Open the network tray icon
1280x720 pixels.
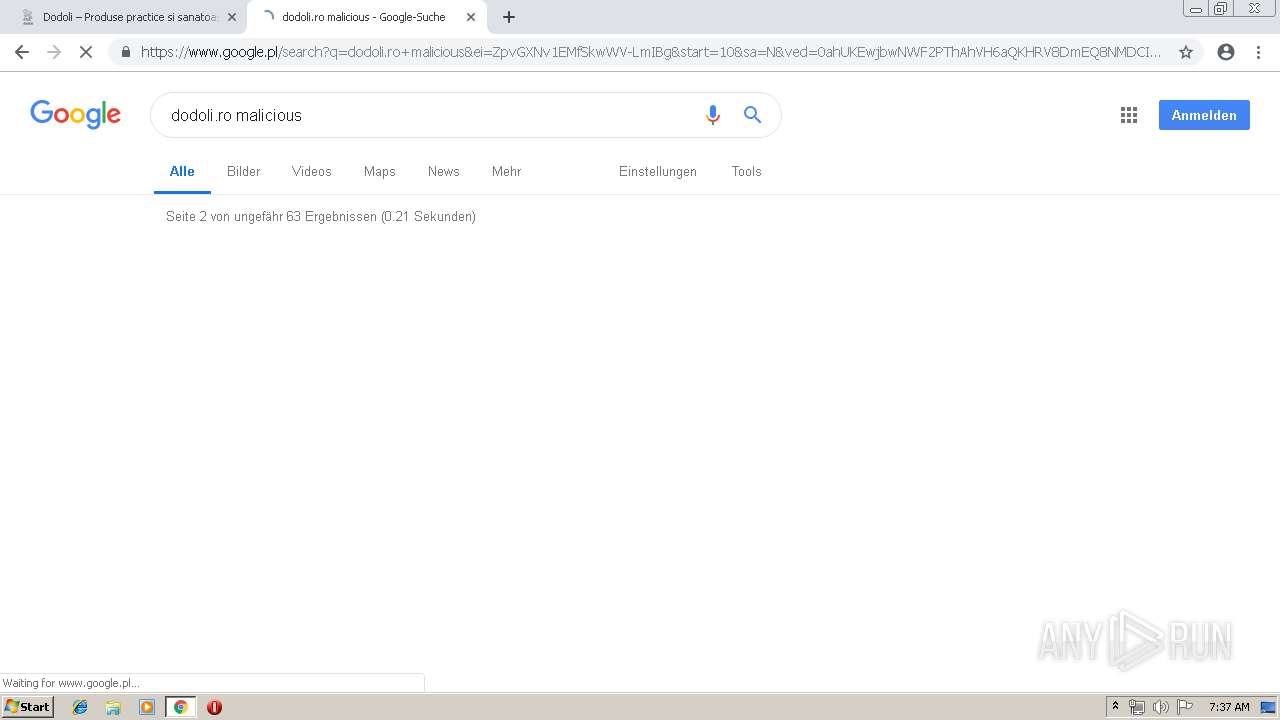[x=1137, y=707]
